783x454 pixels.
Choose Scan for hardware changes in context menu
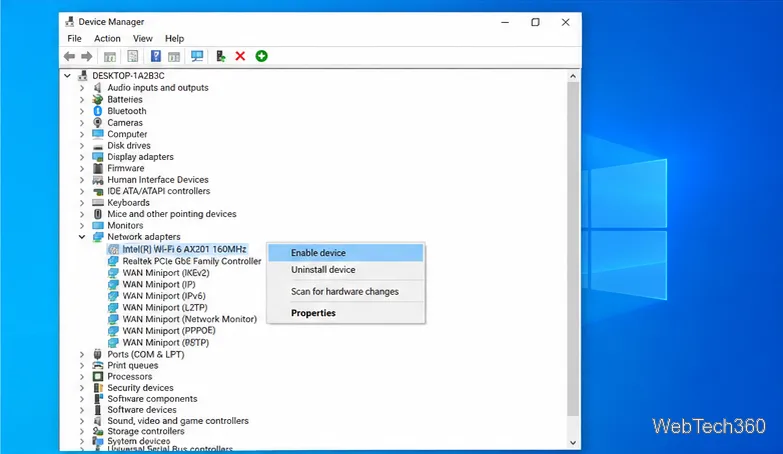346,291
